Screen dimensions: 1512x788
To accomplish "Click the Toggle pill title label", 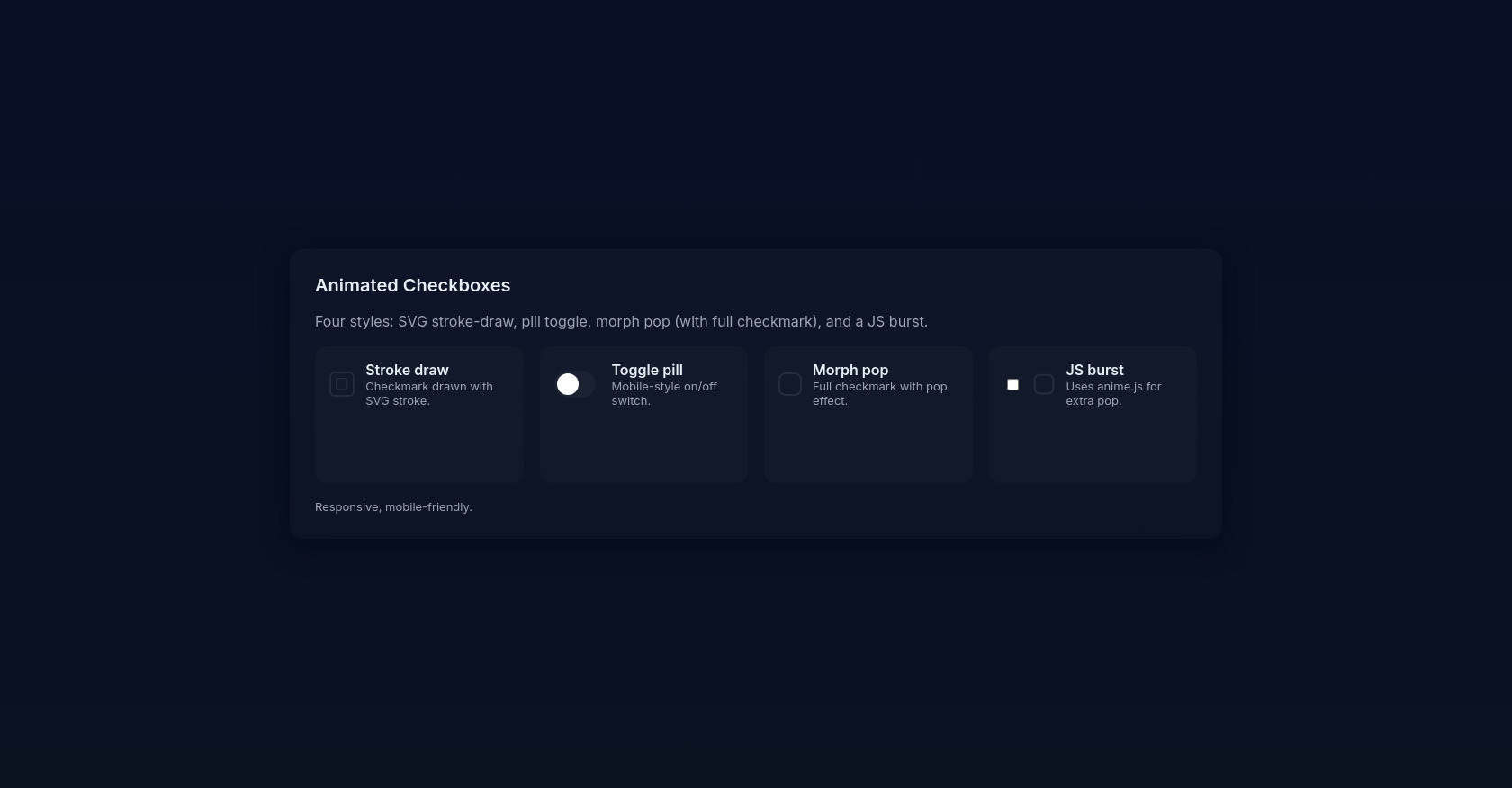I will pyautogui.click(x=646, y=370).
